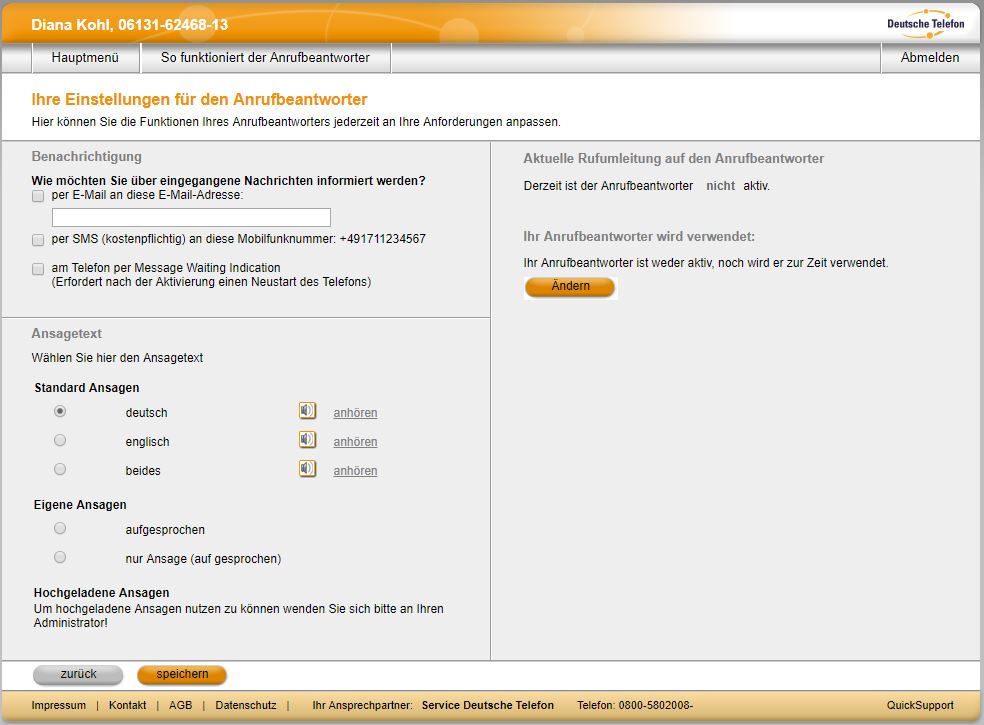Click 'Aktuelle Rufumleitung auf den Anrufbeantworter' heading

(x=673, y=159)
